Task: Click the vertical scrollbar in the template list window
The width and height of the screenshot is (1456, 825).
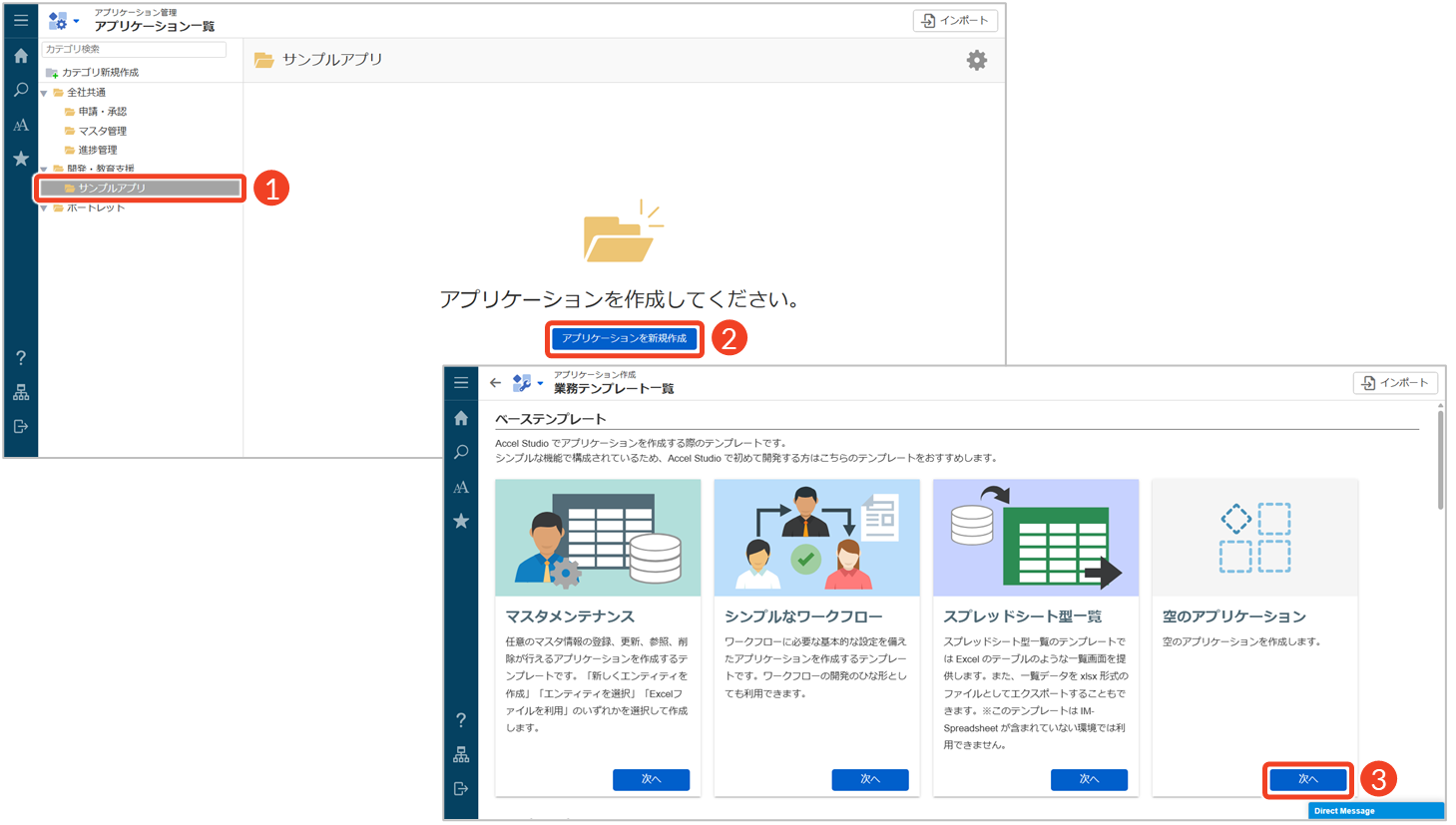Action: pos(1440,459)
